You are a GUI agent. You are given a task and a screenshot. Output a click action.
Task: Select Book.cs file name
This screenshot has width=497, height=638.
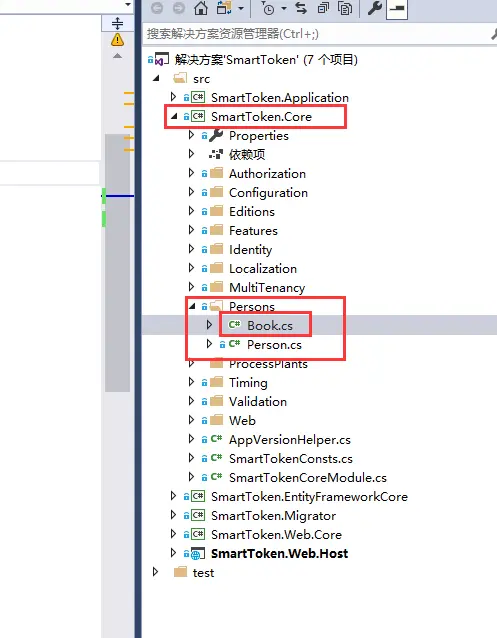click(270, 326)
